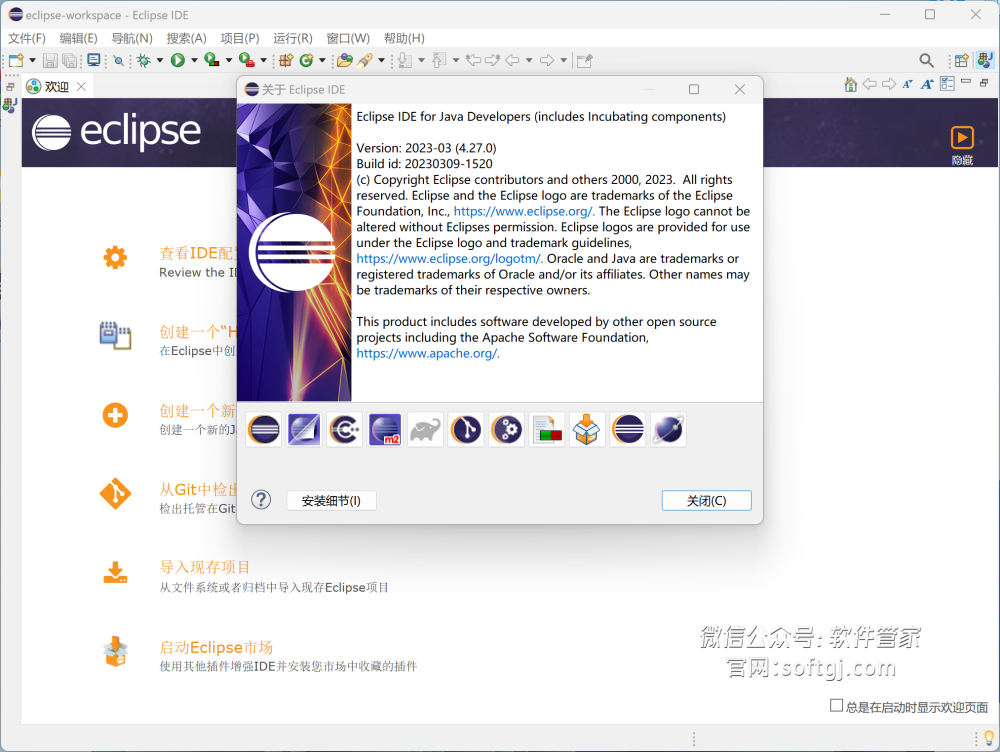Click the Gradle elephant feature icon

tap(425, 429)
